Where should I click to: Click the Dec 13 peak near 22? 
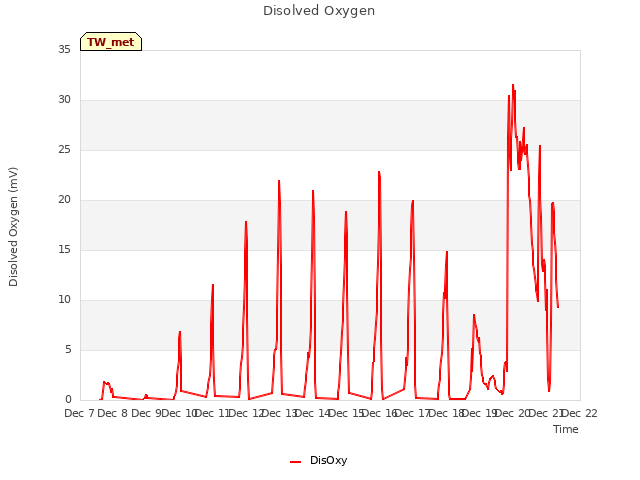tap(279, 181)
